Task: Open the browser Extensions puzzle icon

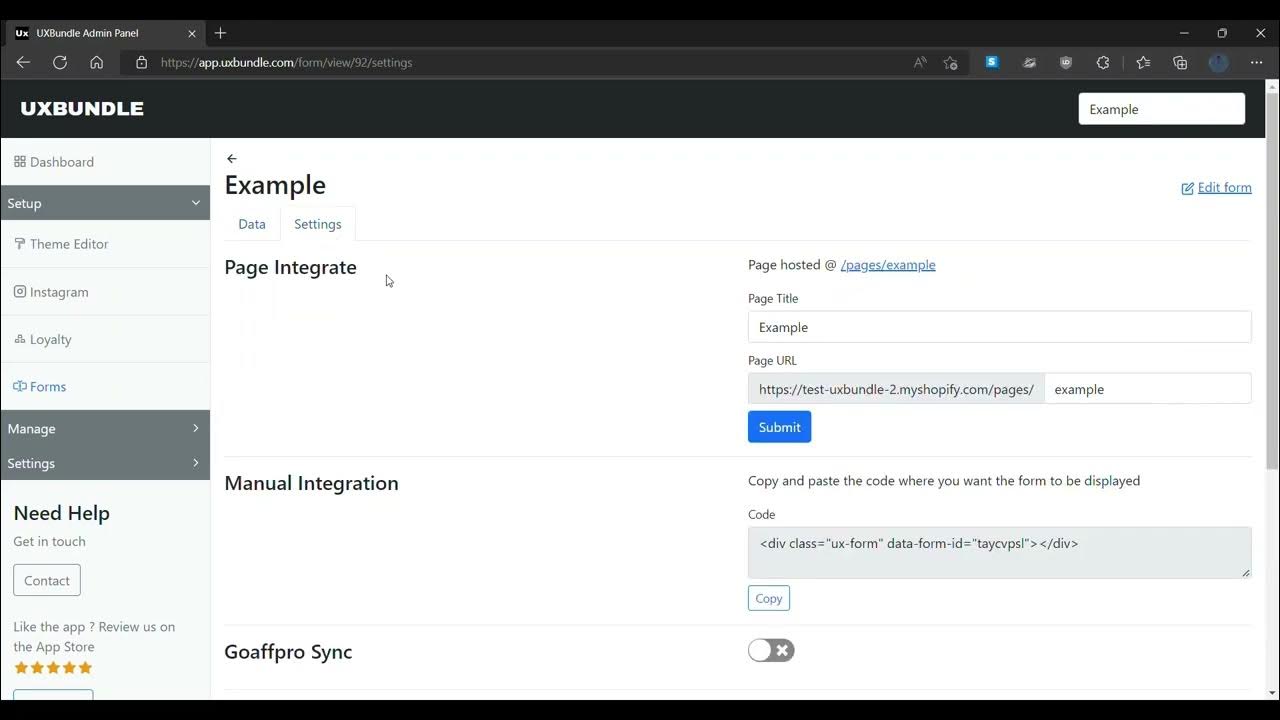Action: click(x=1103, y=62)
